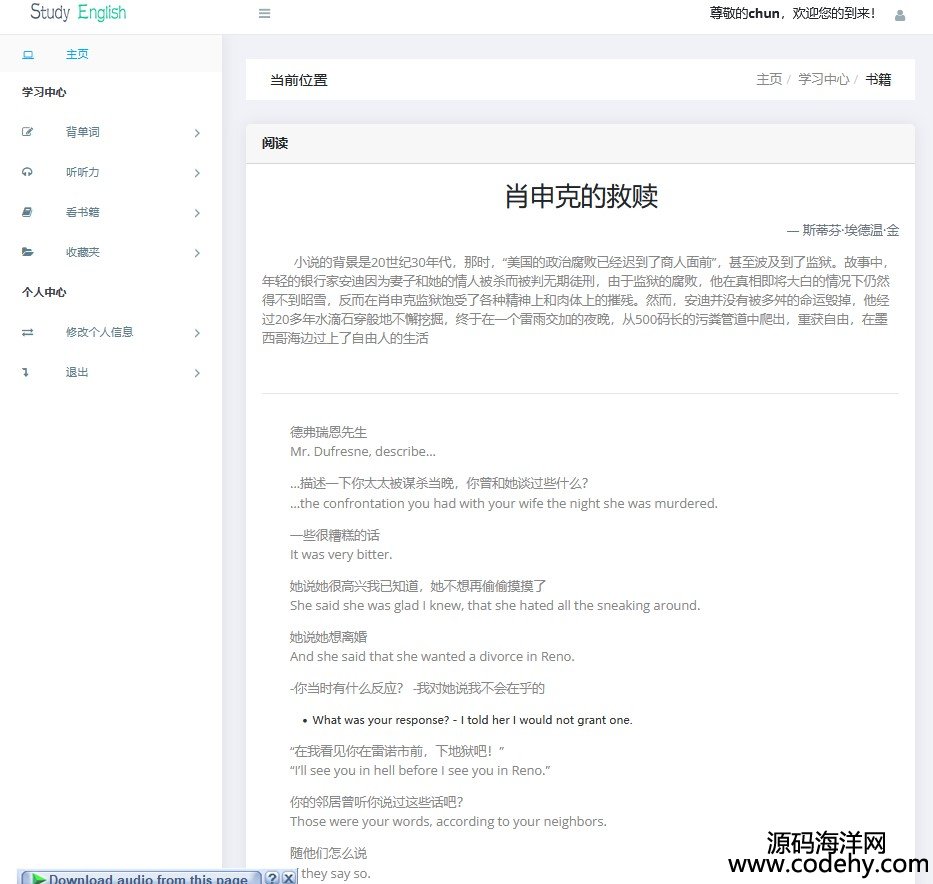Expand the 收藏夹 chevron
Screen dimensions: 933x884
pyautogui.click(x=197, y=253)
